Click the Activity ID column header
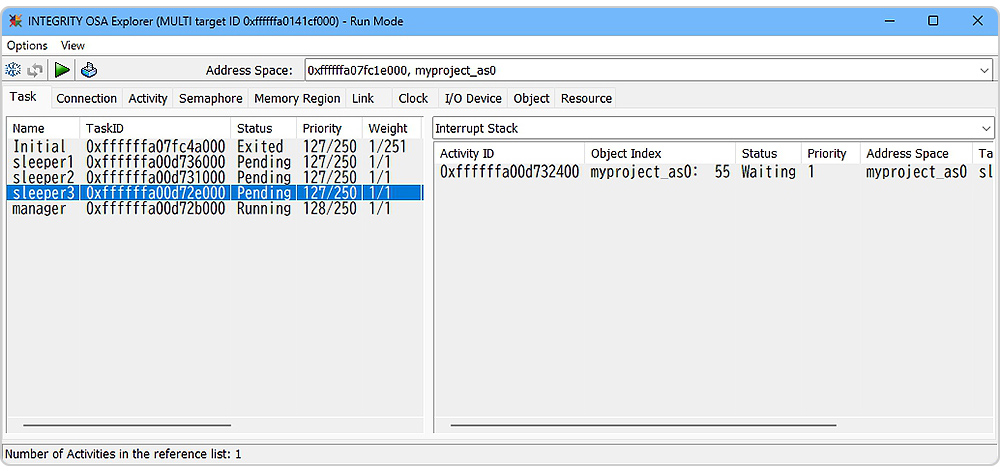Screen dimensions: 1000x471 [x=510, y=154]
